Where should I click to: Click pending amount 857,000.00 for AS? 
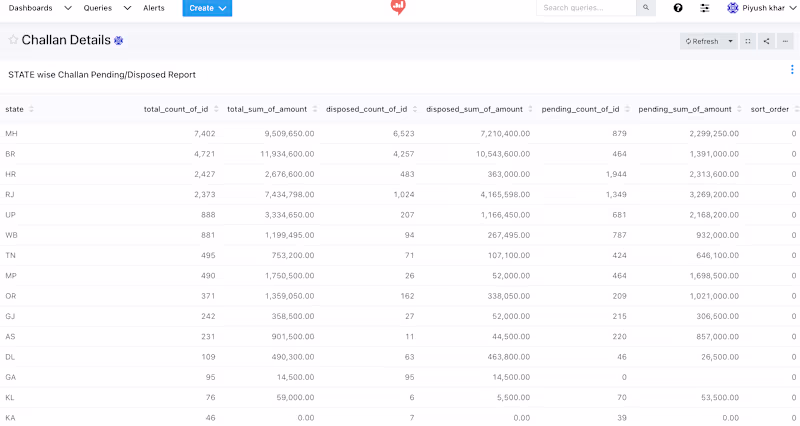[x=717, y=337]
